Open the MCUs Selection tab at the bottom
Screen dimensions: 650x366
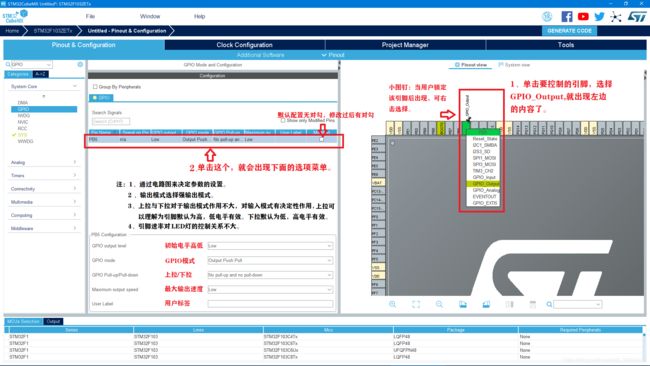23,321
